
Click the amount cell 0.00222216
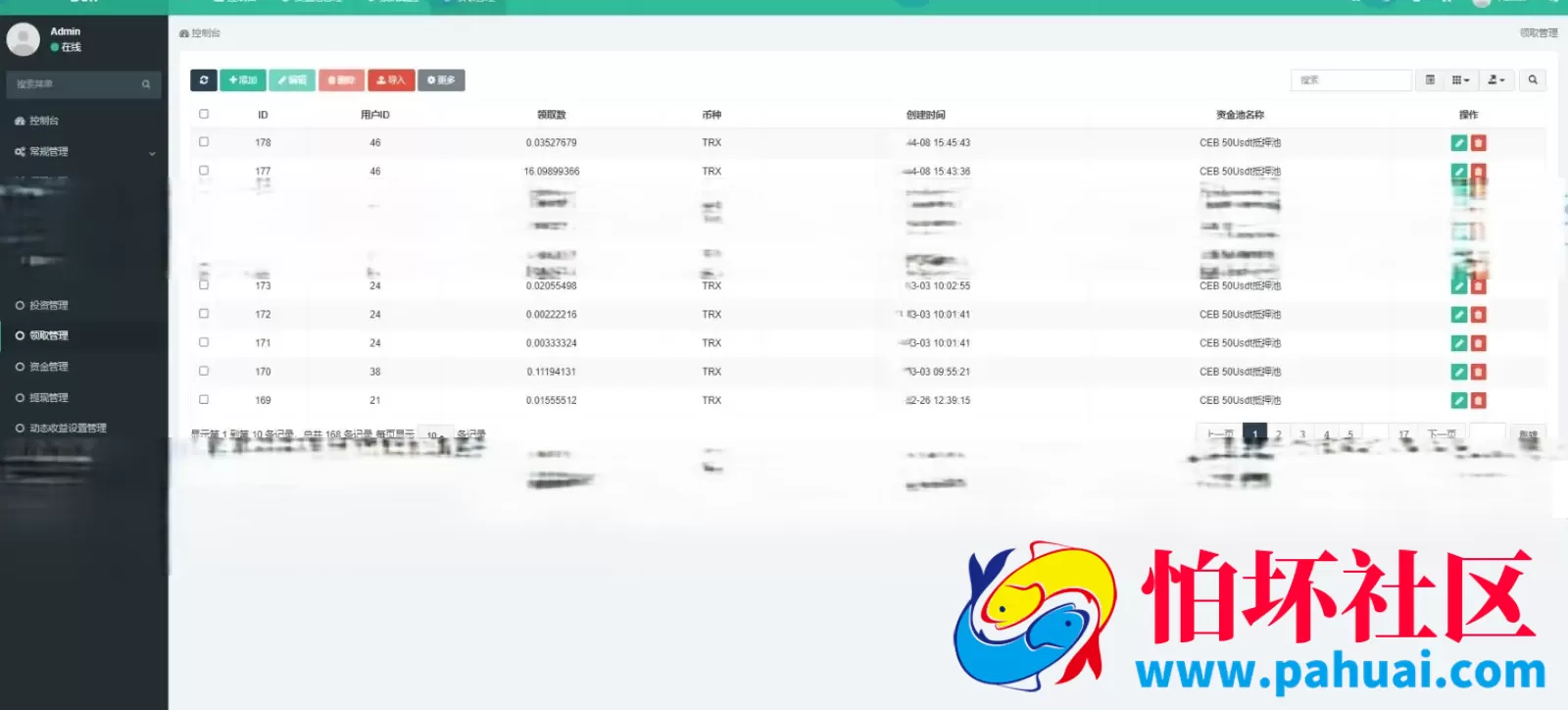point(551,315)
